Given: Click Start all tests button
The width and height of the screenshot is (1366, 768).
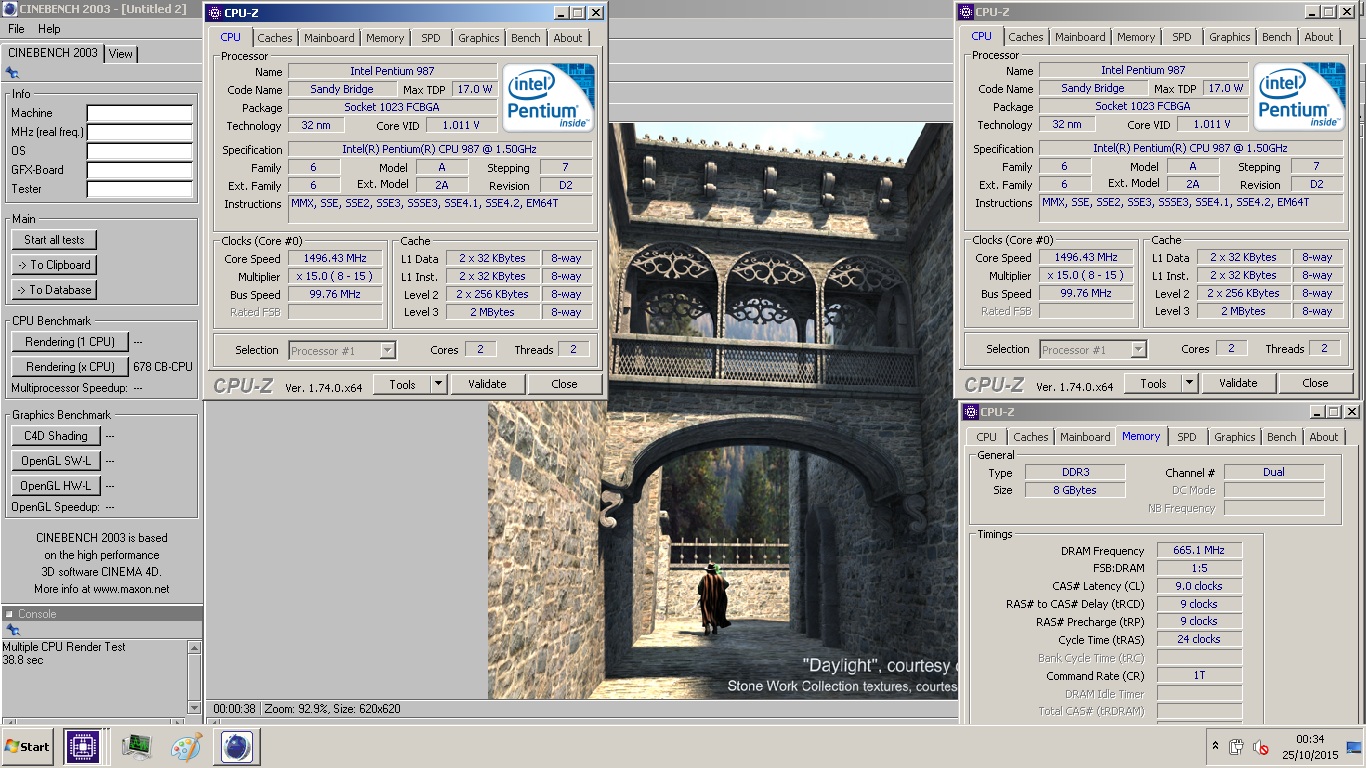Looking at the screenshot, I should click(x=54, y=240).
